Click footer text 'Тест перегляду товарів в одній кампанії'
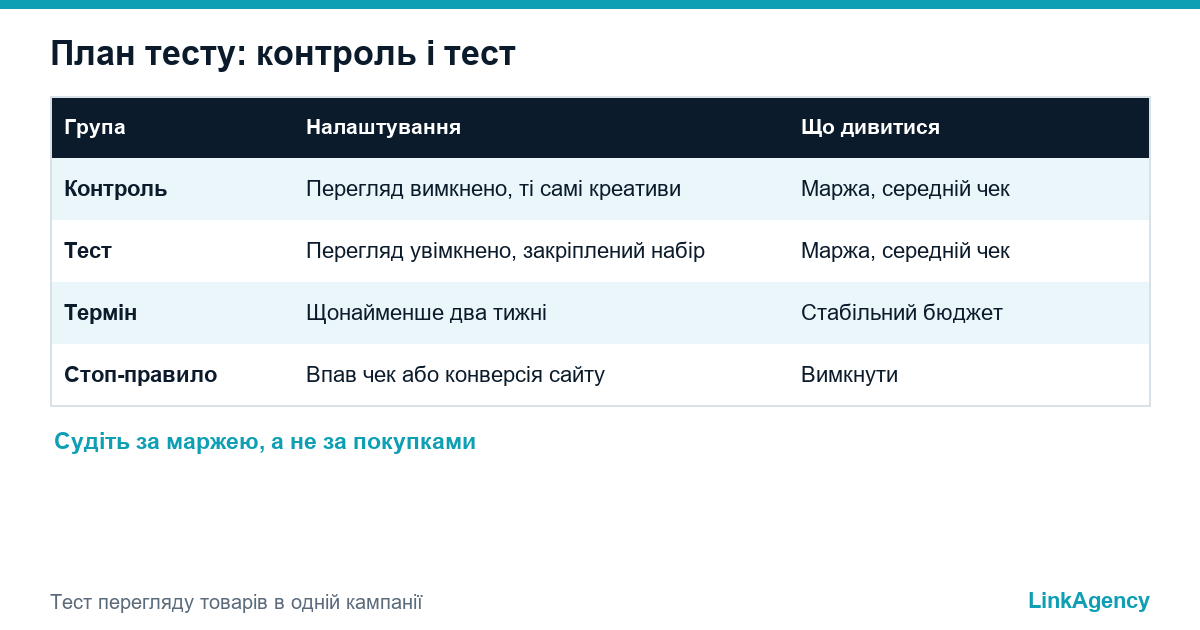 pos(236,602)
